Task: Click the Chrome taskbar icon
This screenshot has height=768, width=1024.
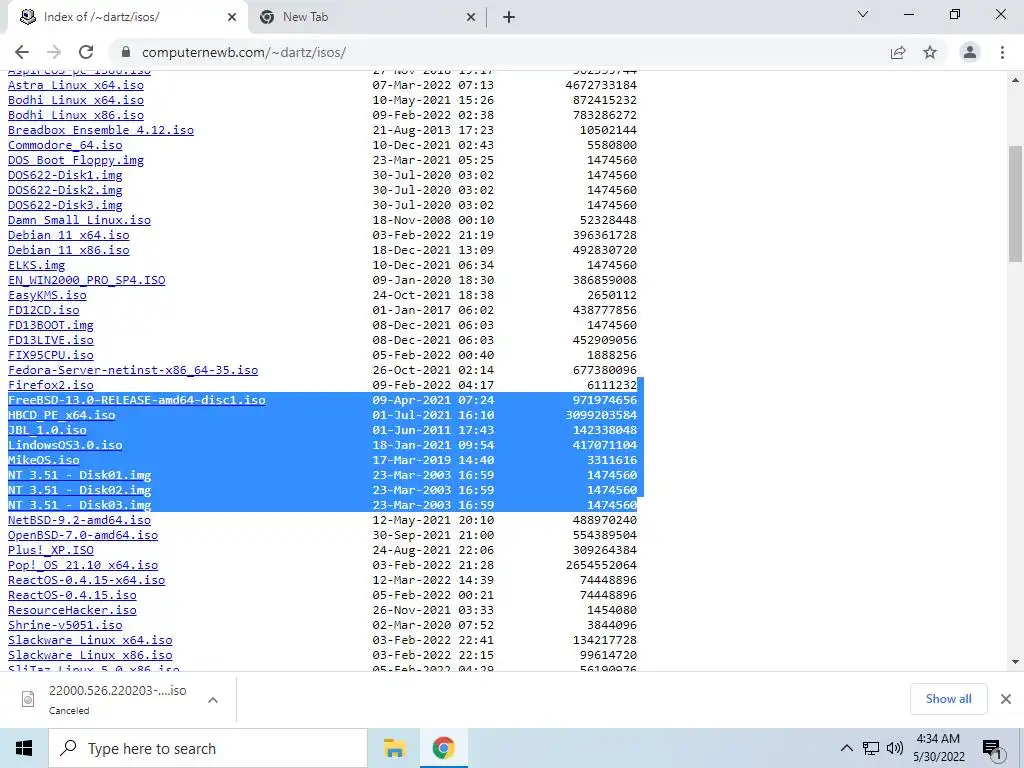Action: pos(443,748)
